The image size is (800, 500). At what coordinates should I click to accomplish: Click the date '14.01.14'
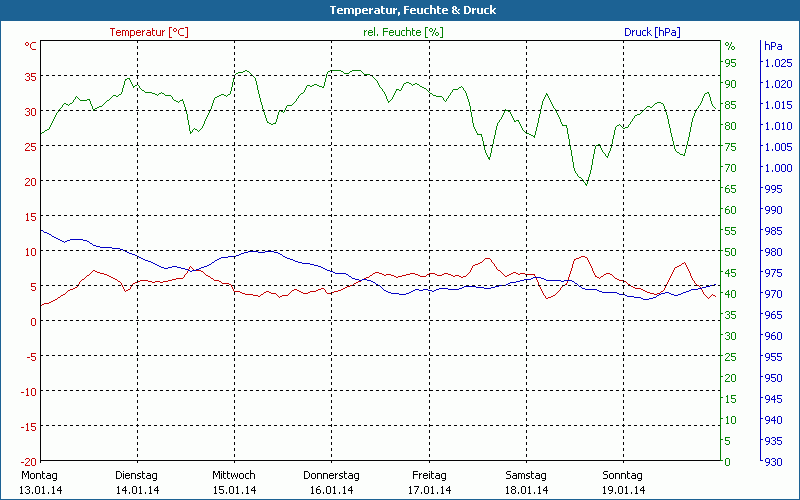click(137, 490)
